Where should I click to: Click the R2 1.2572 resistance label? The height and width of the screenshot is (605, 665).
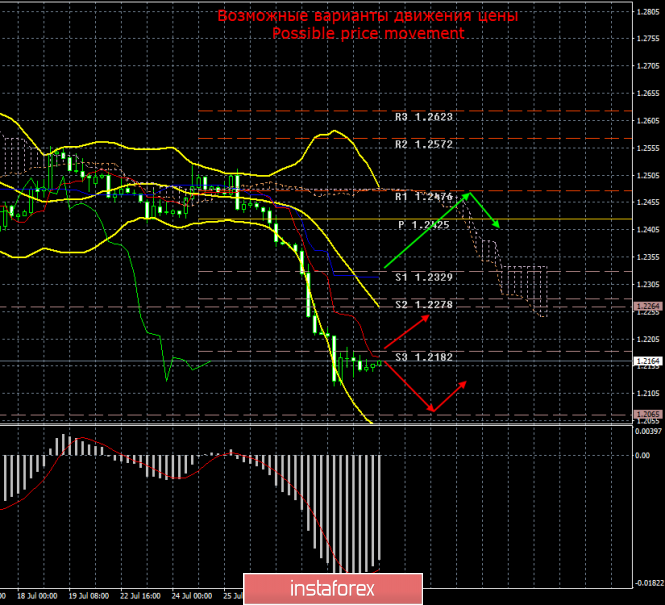(x=424, y=145)
